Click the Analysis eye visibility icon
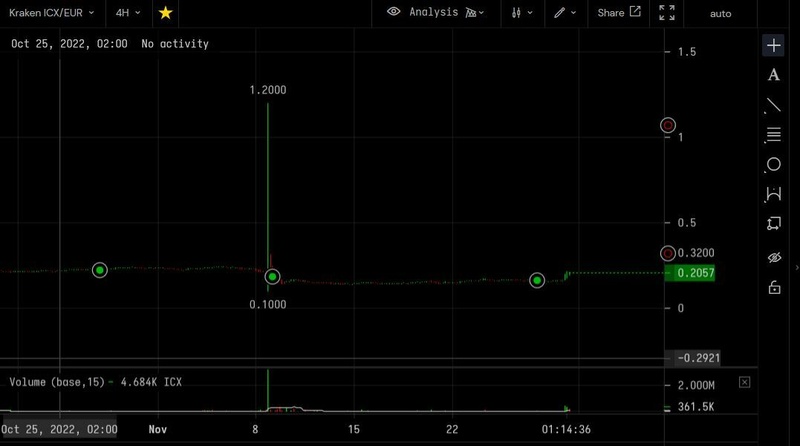 (393, 12)
